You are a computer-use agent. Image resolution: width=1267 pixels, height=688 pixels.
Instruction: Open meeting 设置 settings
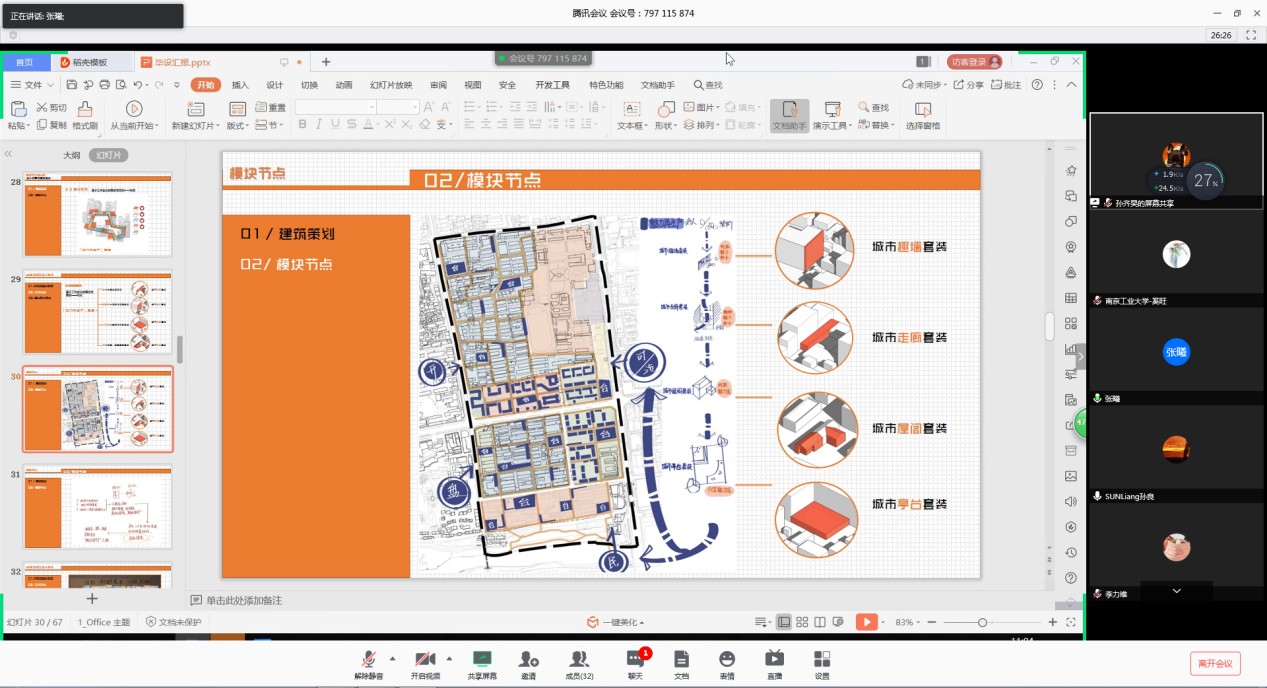point(821,661)
